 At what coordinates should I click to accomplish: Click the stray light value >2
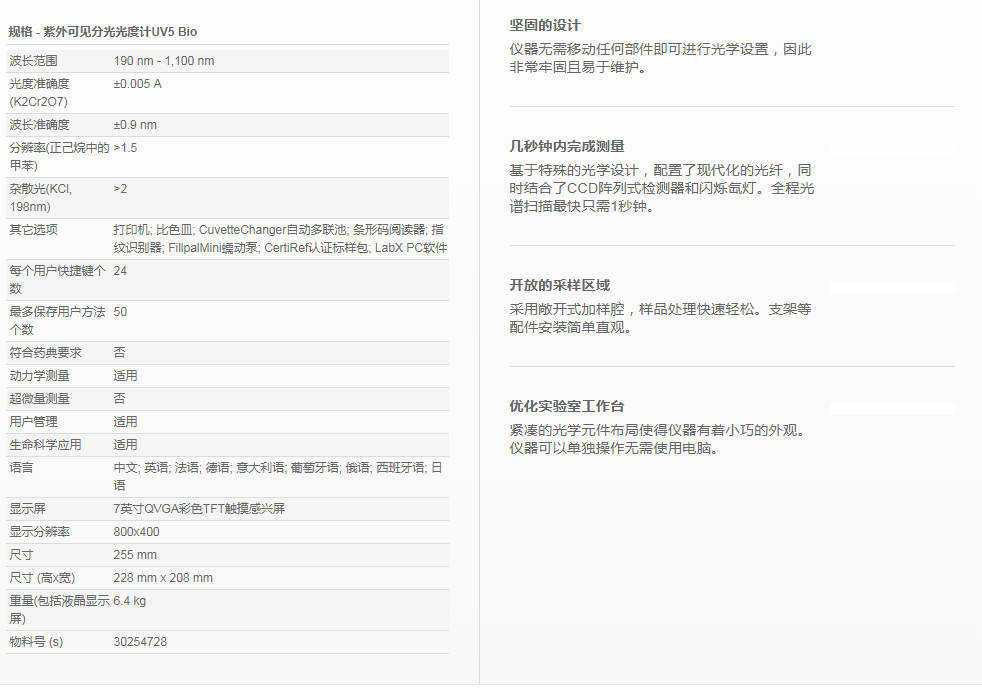coord(121,189)
